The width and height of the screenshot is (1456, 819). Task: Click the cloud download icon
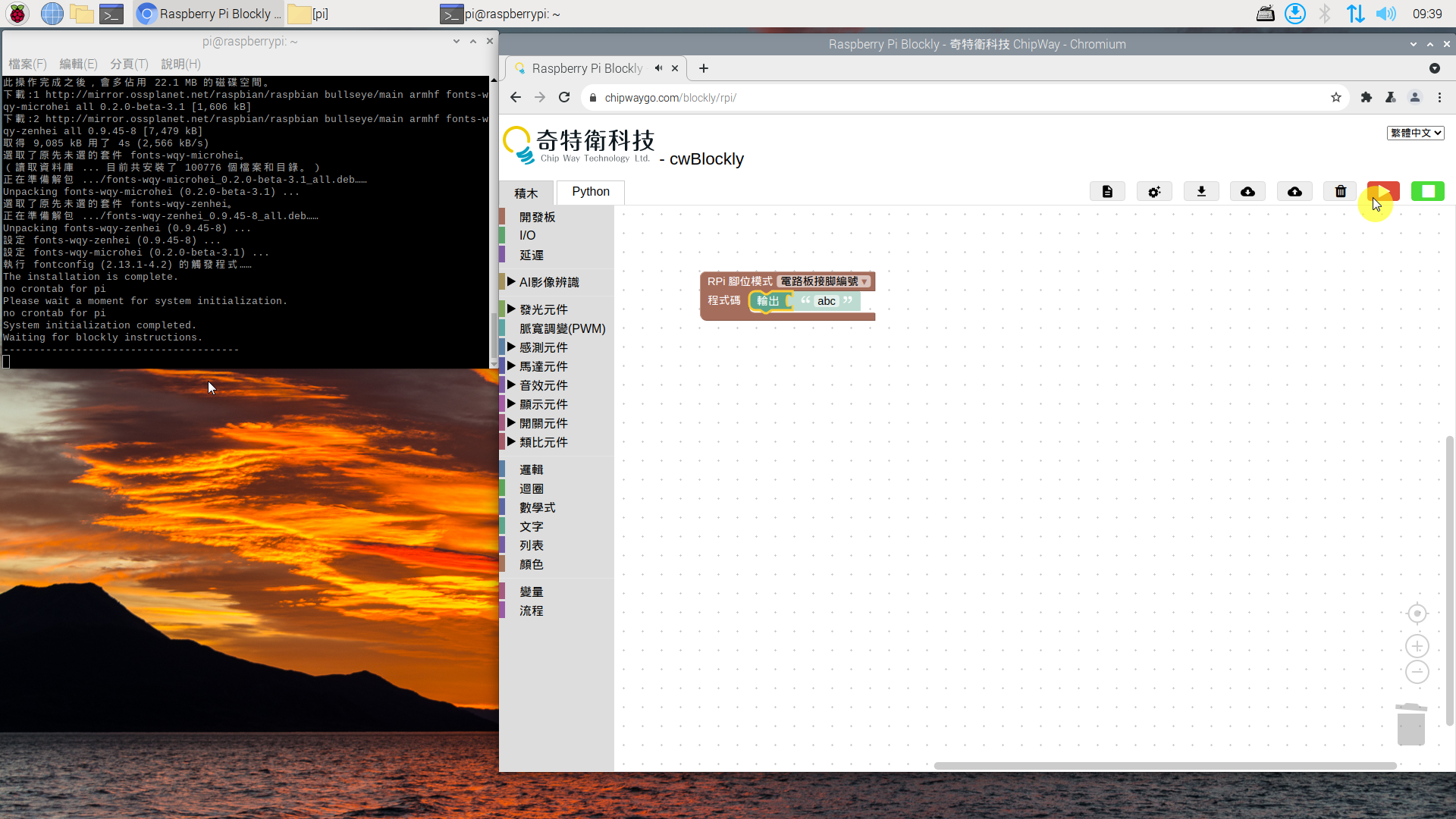click(1247, 191)
